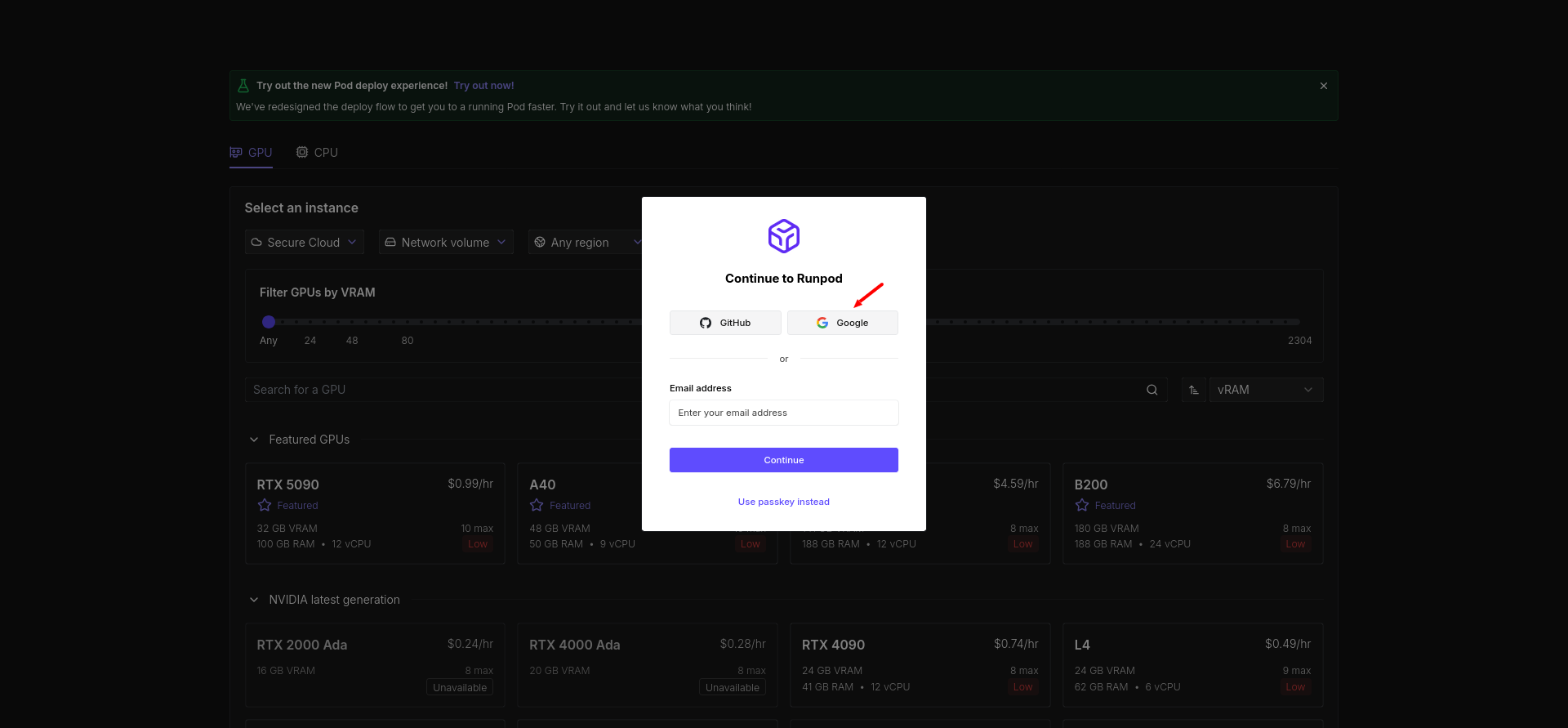The height and width of the screenshot is (728, 1568).
Task: Collapse the NVIDIA latest generation section
Action: [254, 600]
